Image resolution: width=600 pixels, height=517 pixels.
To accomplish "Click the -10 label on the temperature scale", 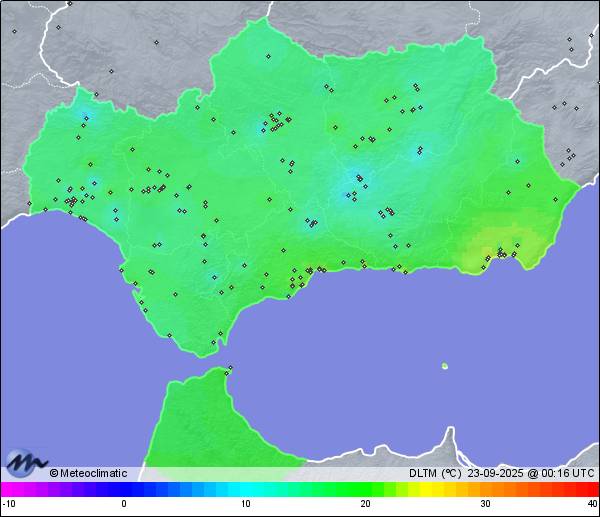I will click(7, 504).
